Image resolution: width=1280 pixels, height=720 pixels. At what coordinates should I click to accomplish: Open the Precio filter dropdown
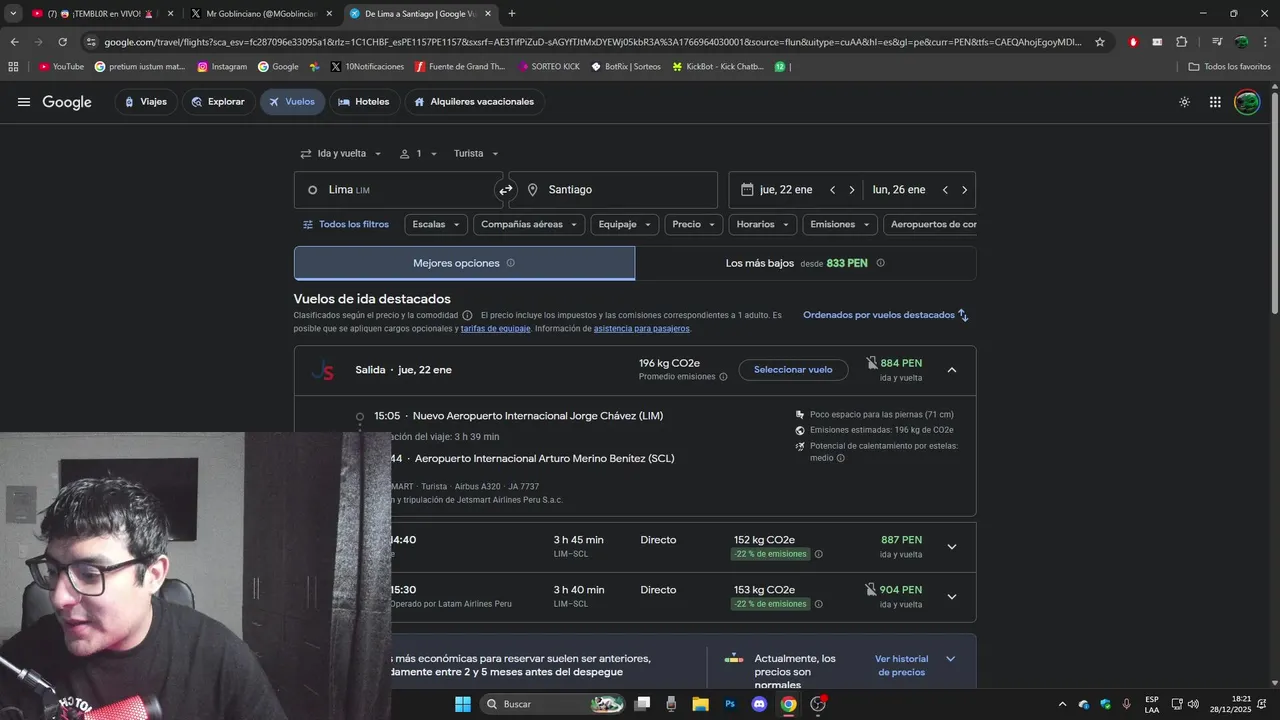[694, 225]
